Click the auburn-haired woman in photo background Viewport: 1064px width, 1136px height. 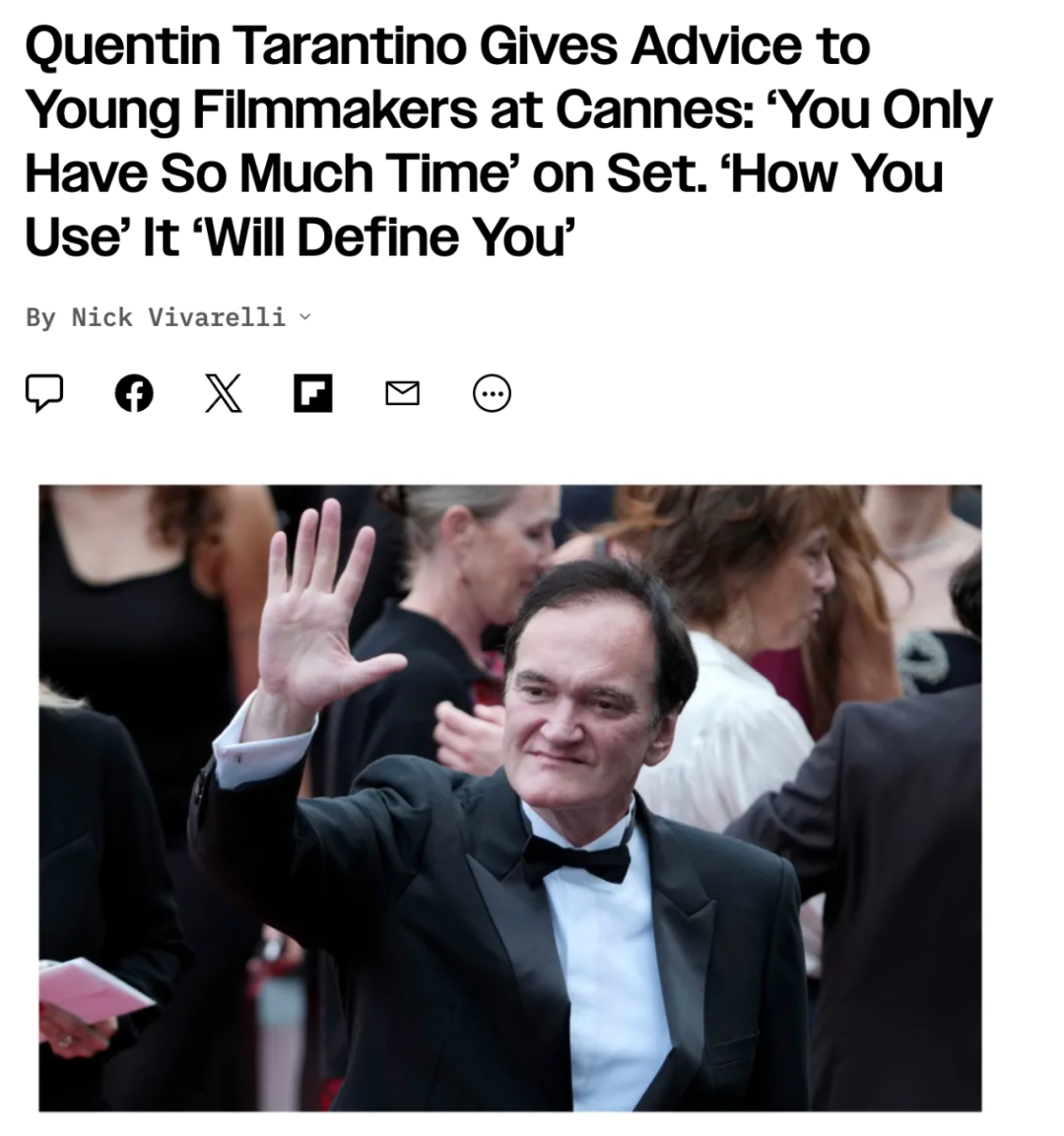[754, 579]
